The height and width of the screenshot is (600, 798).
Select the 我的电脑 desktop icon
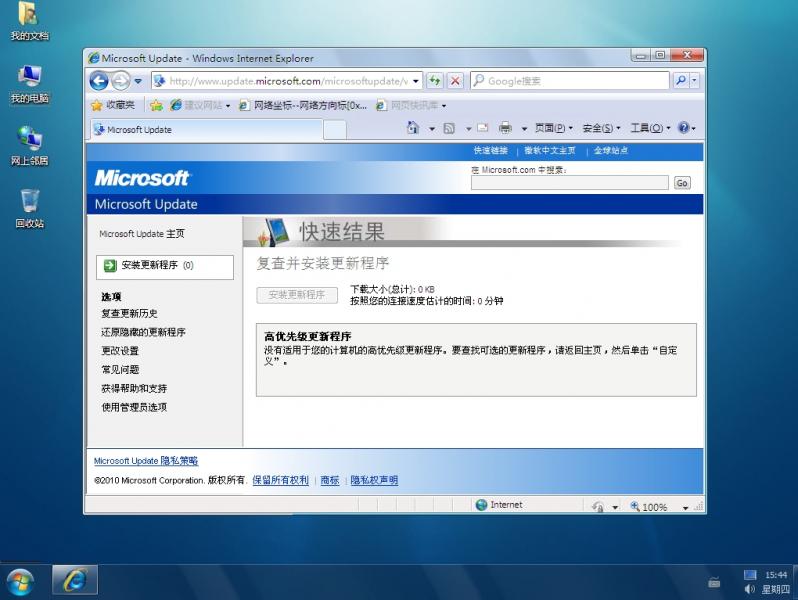[x=30, y=84]
